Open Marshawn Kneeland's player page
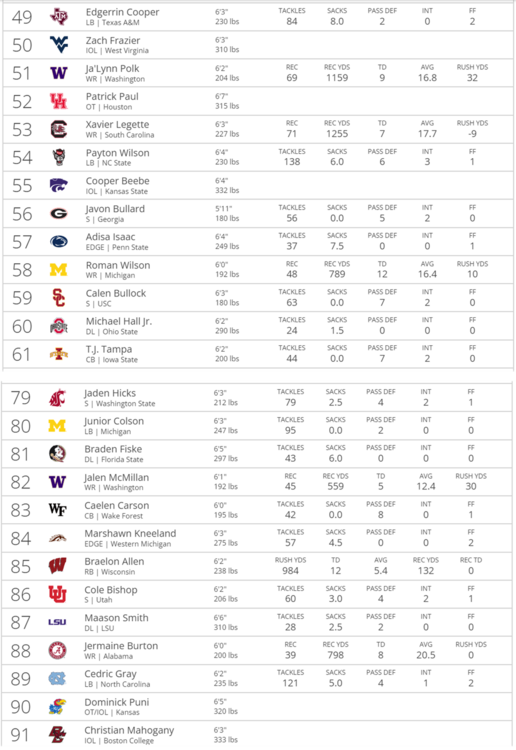Viewport: 516px width, 750px height. click(130, 533)
